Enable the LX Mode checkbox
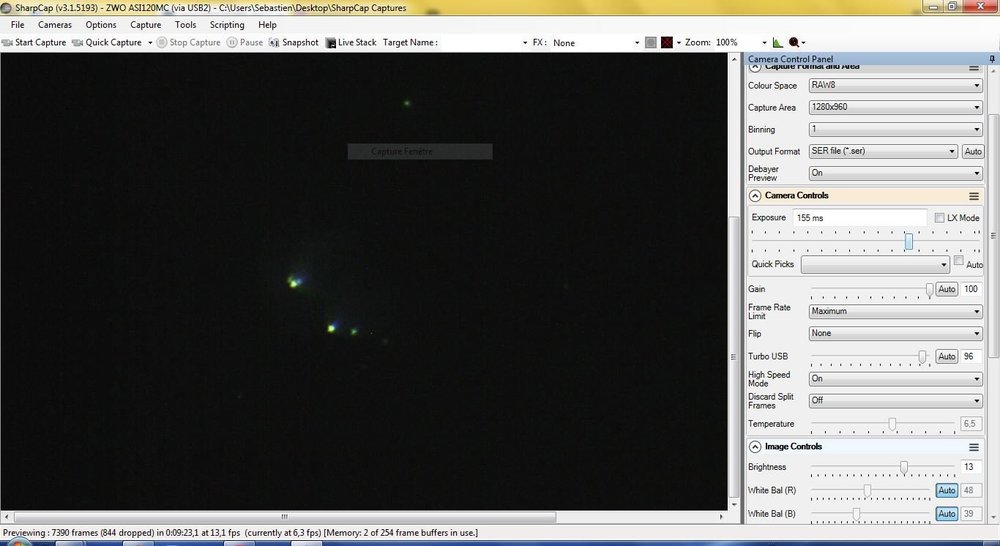The image size is (1000, 546). tap(939, 218)
